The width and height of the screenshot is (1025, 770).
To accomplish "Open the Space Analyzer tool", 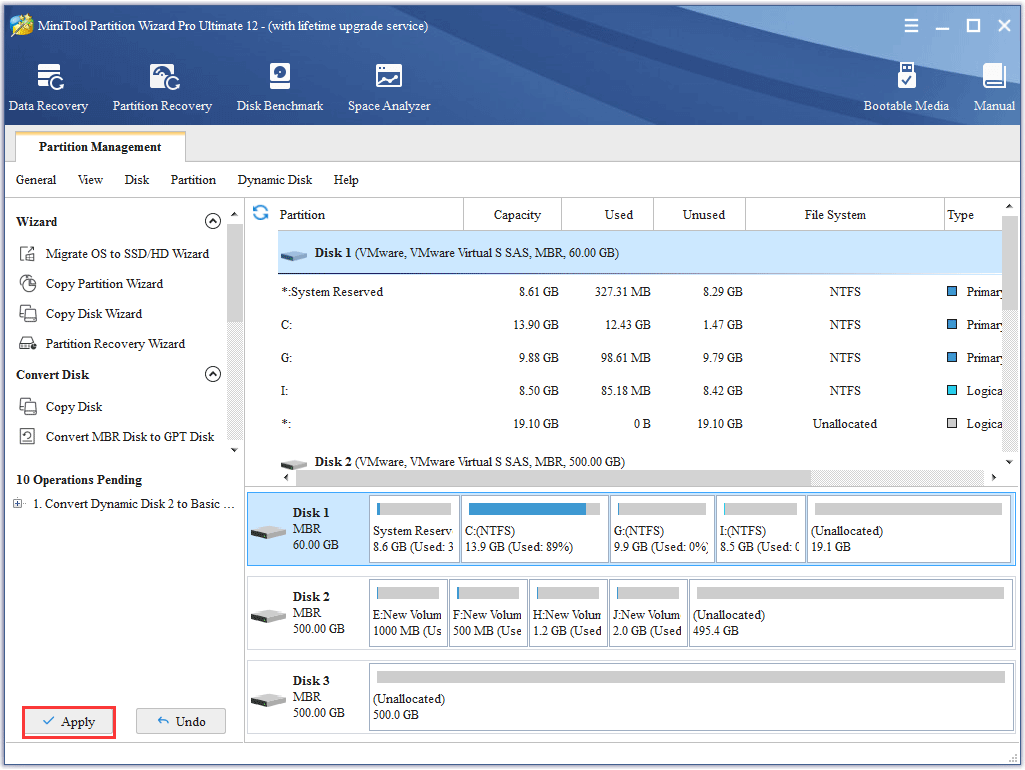I will [389, 87].
